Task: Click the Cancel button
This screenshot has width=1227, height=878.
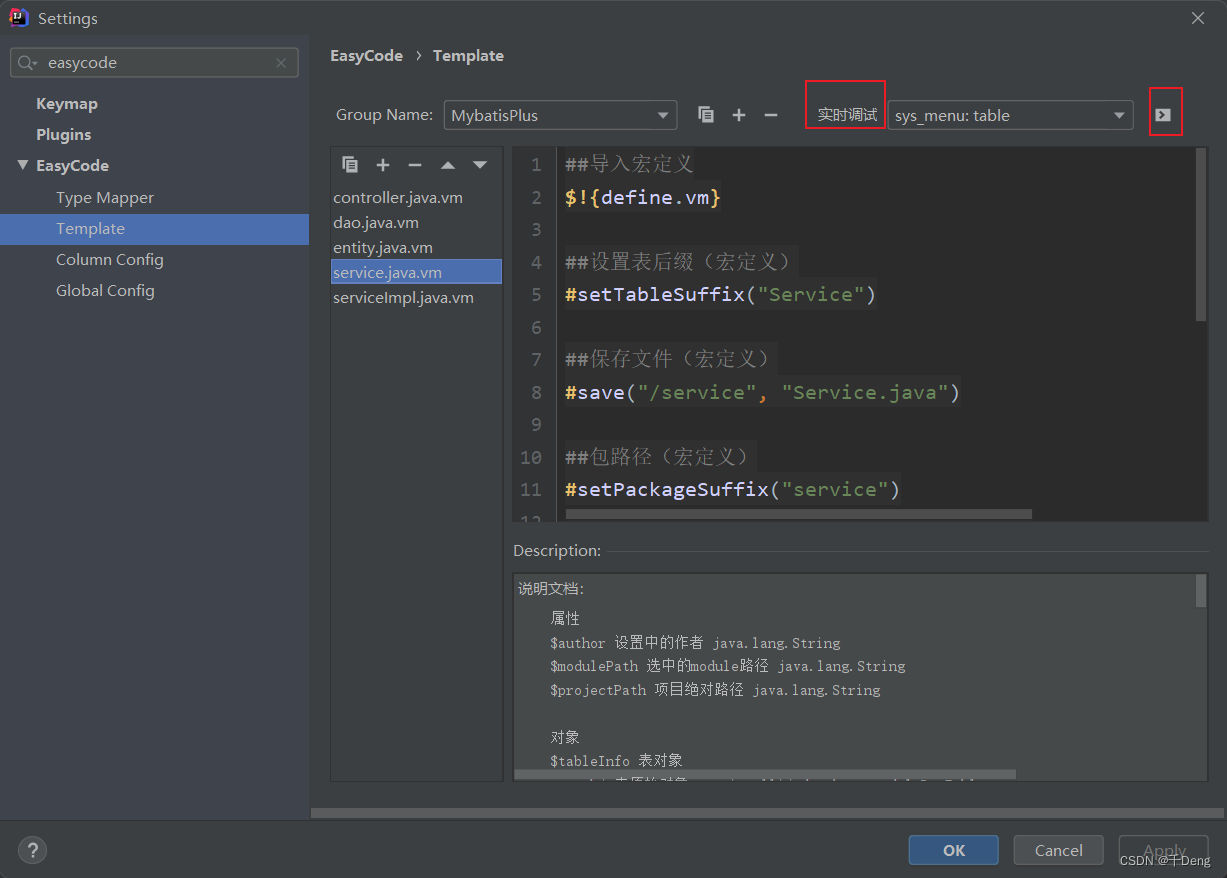Action: [x=1058, y=850]
